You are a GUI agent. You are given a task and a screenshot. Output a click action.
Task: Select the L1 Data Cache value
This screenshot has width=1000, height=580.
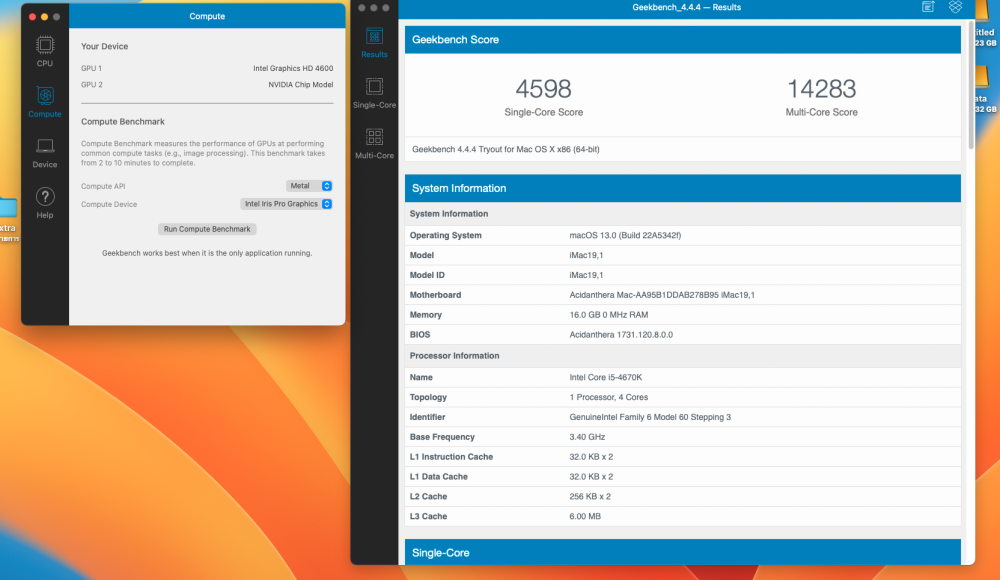(591, 477)
